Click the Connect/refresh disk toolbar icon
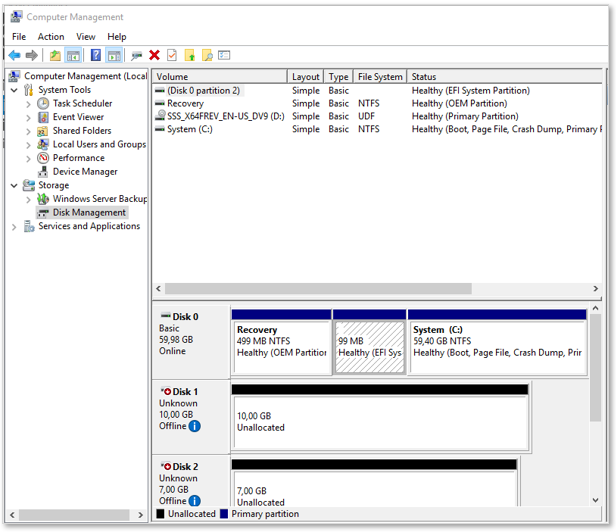Image resolution: width=616 pixels, height=532 pixels. (136, 55)
